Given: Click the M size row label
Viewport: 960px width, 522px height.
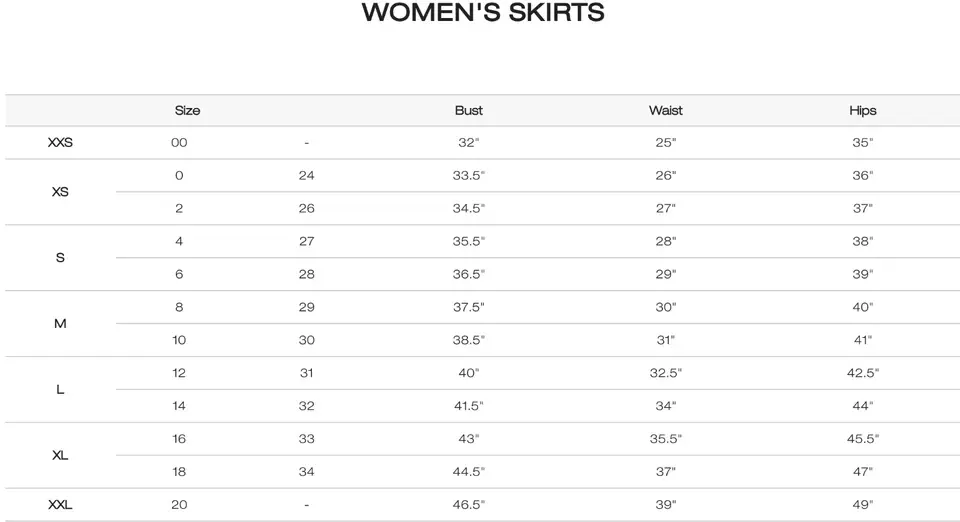Looking at the screenshot, I should pos(60,324).
